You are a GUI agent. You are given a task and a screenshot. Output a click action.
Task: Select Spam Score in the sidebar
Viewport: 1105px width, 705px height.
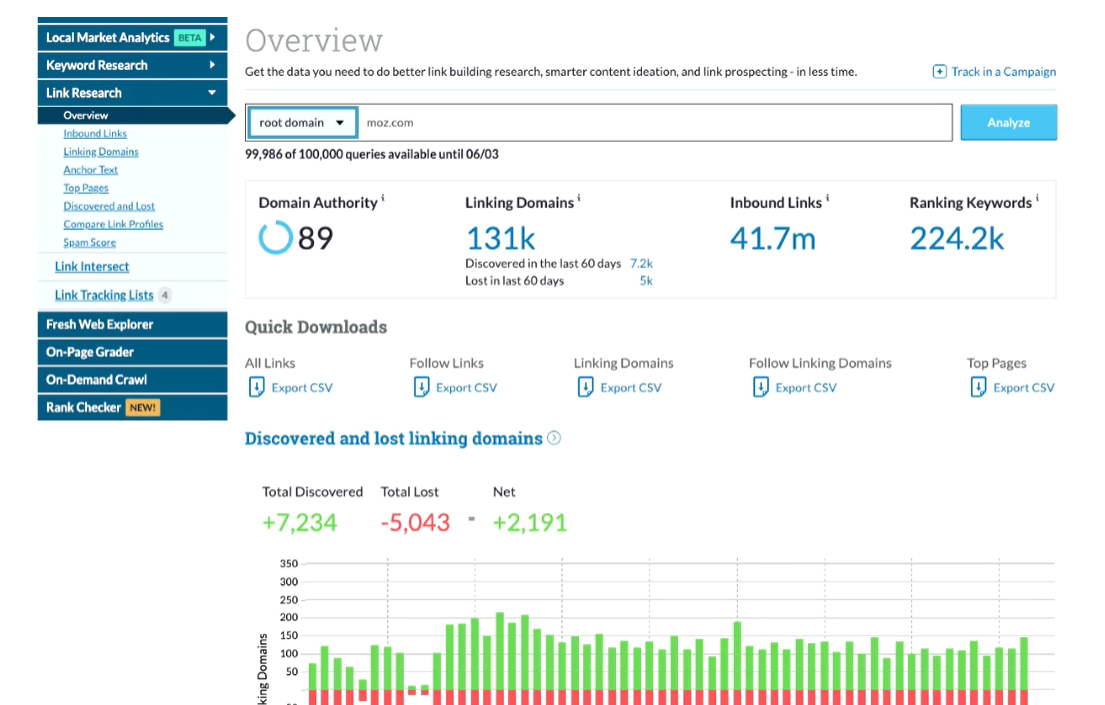pos(89,243)
